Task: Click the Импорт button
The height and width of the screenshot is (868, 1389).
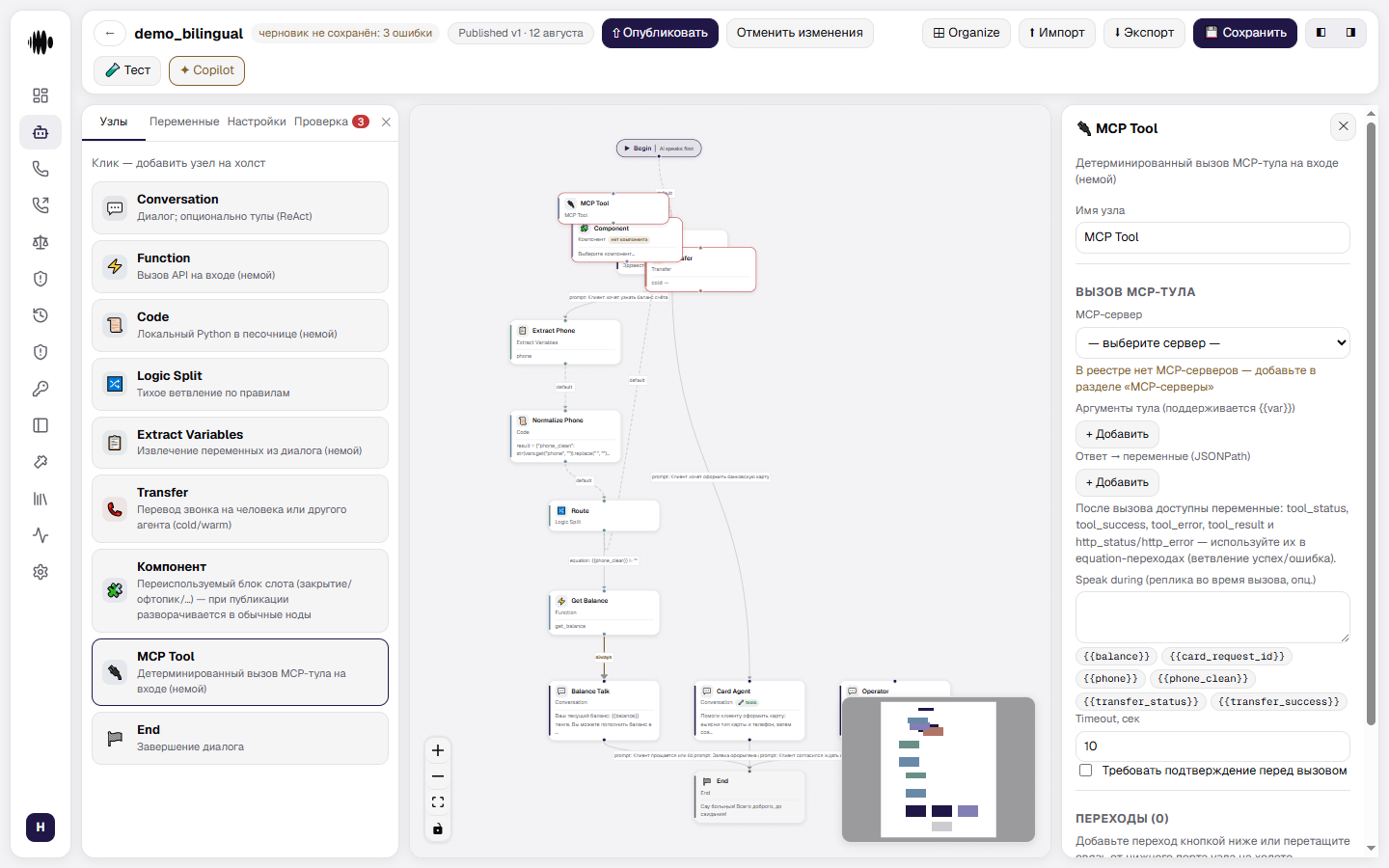Action: [1057, 33]
